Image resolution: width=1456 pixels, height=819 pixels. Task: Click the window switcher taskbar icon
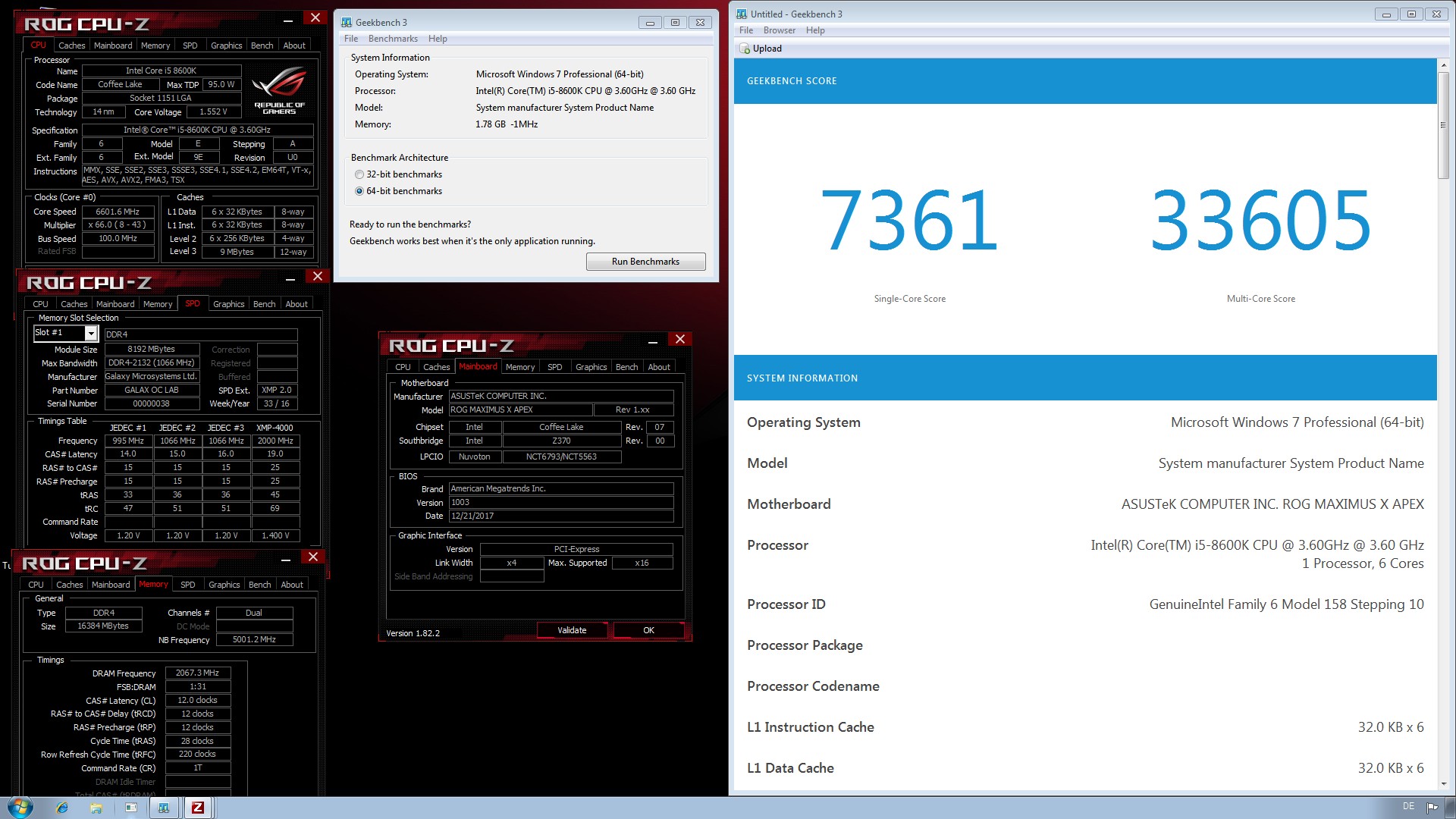130,808
